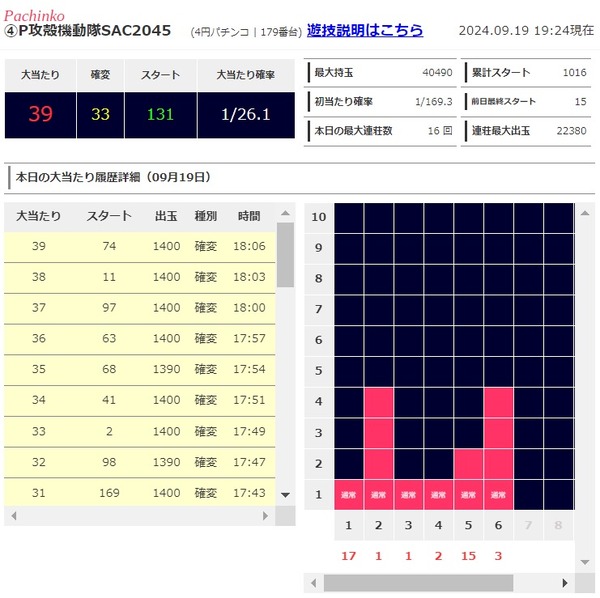Click history table left scroll arrow
This screenshot has height=598, width=600.
tap(14, 516)
